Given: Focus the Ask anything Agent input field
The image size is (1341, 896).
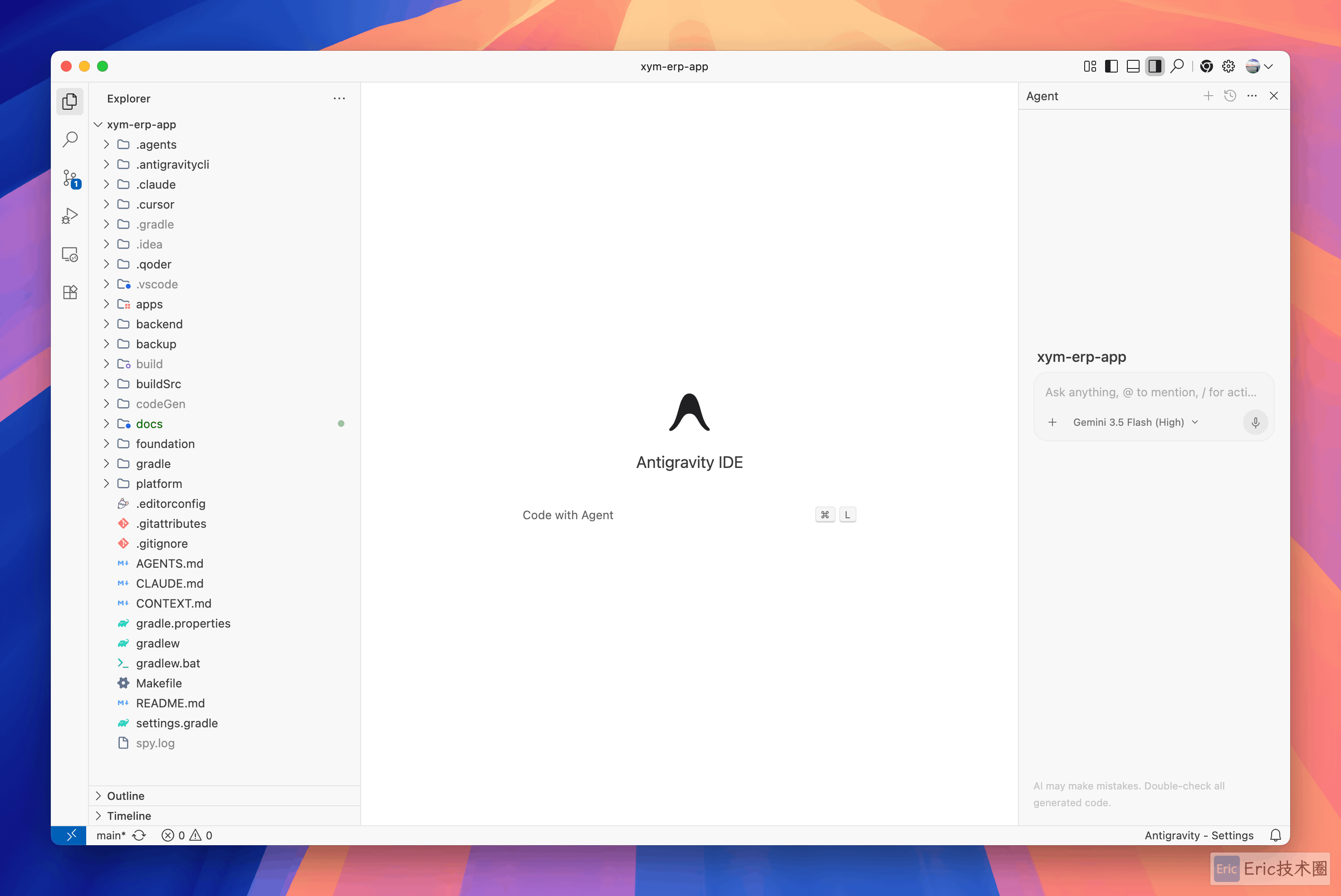Looking at the screenshot, I should pyautogui.click(x=1150, y=393).
